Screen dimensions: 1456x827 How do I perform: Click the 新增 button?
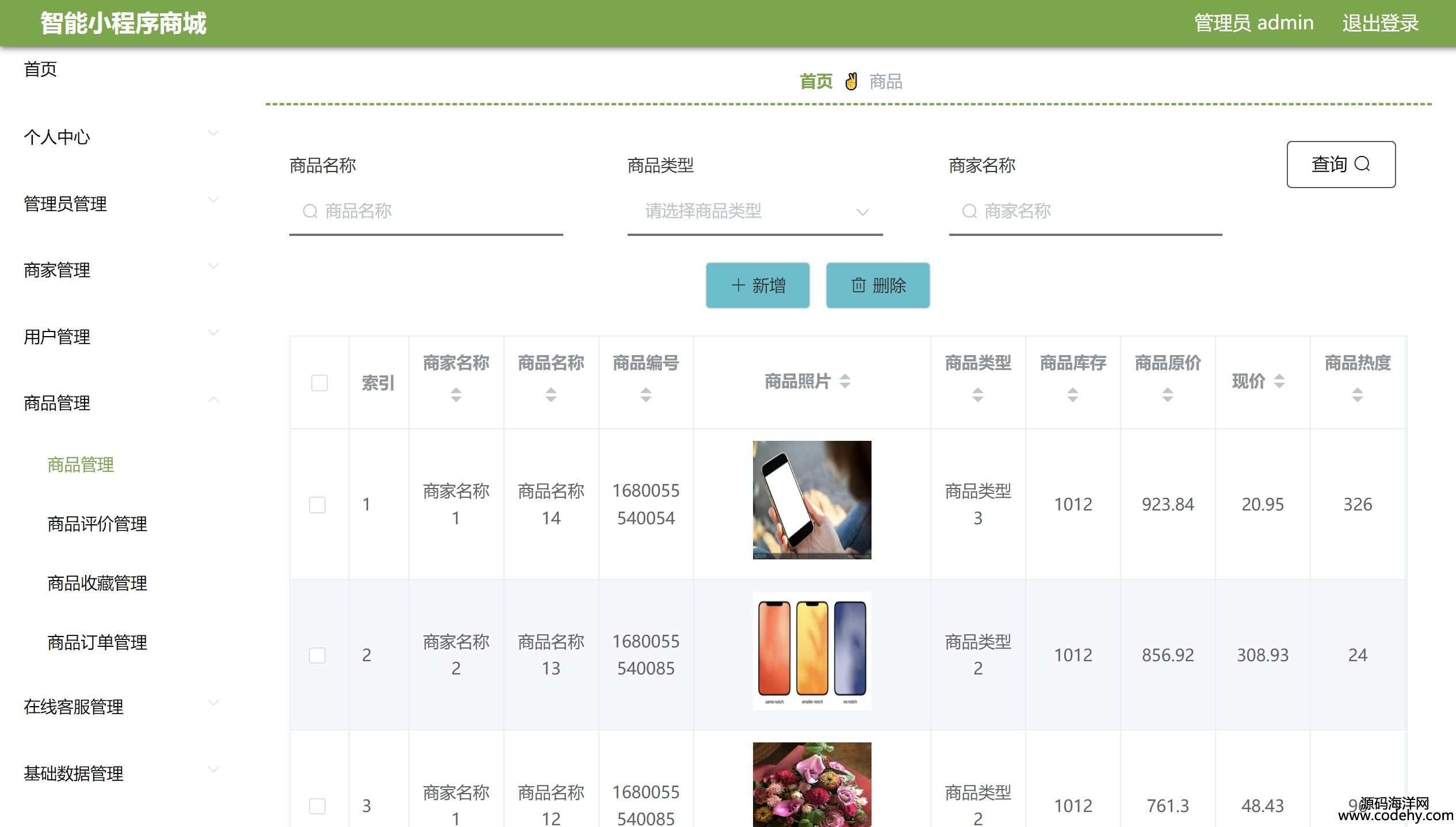click(757, 285)
